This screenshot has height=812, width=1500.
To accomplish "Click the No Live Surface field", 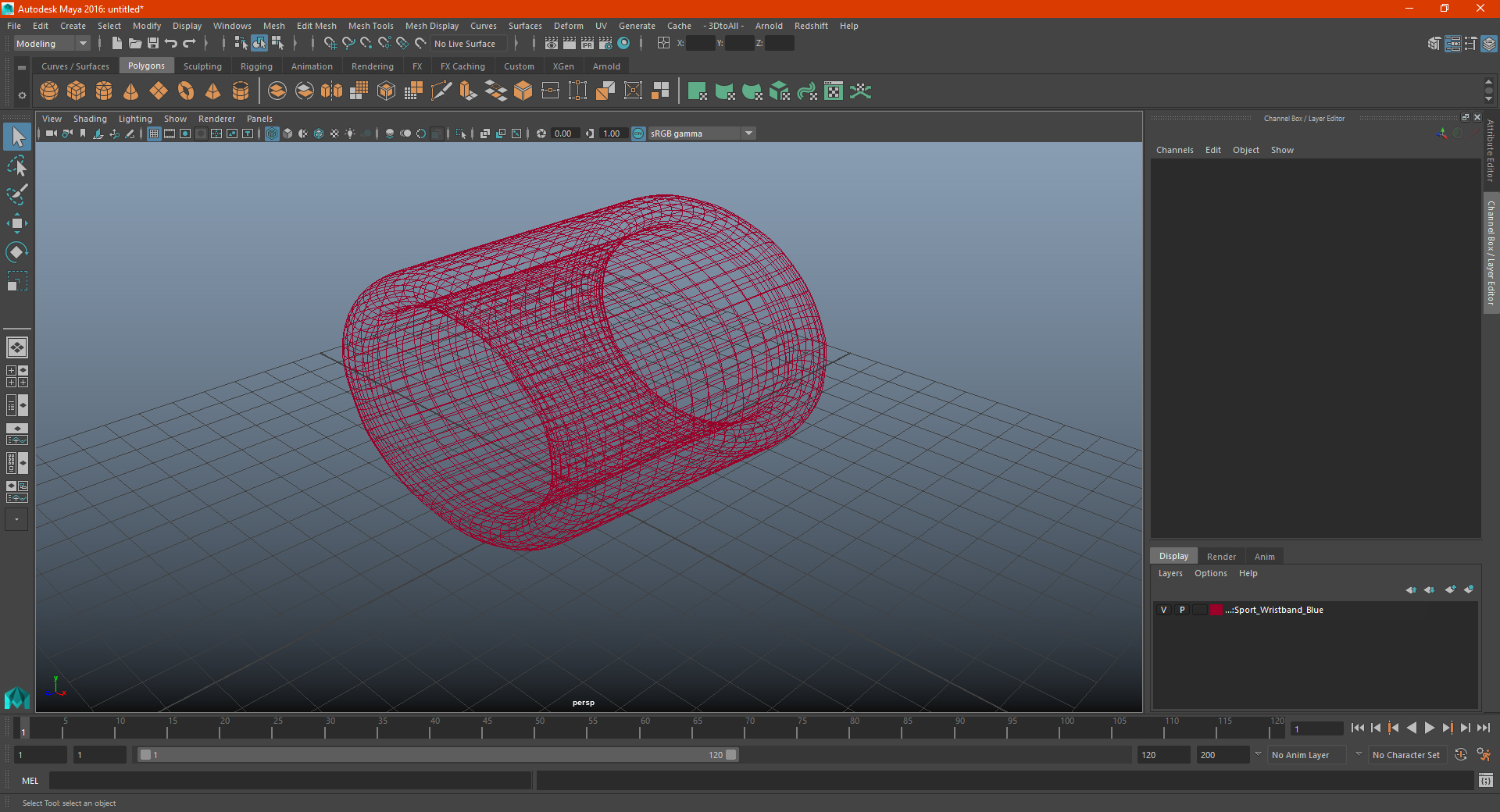I will click(470, 44).
